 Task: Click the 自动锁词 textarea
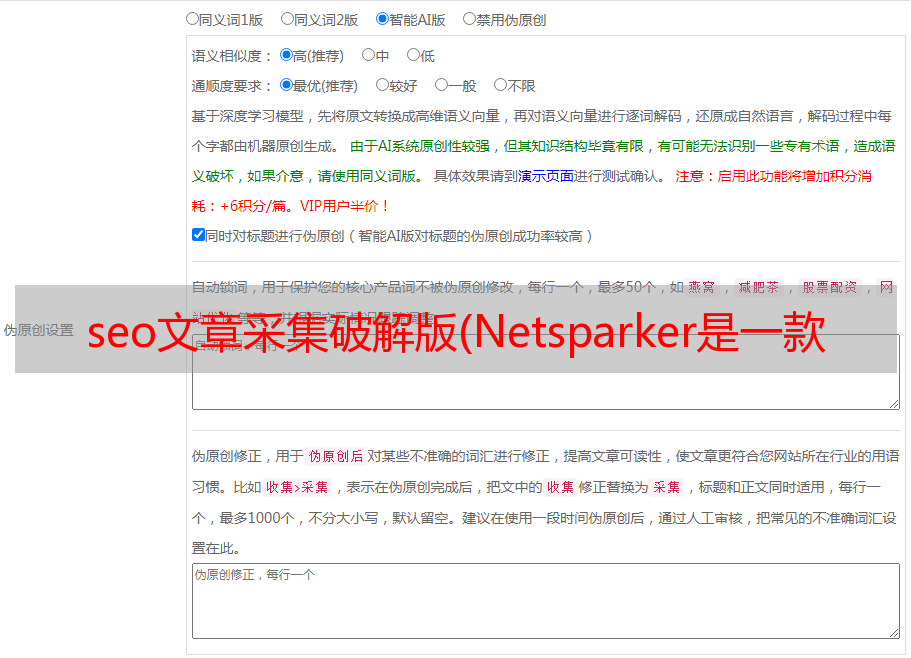546,372
